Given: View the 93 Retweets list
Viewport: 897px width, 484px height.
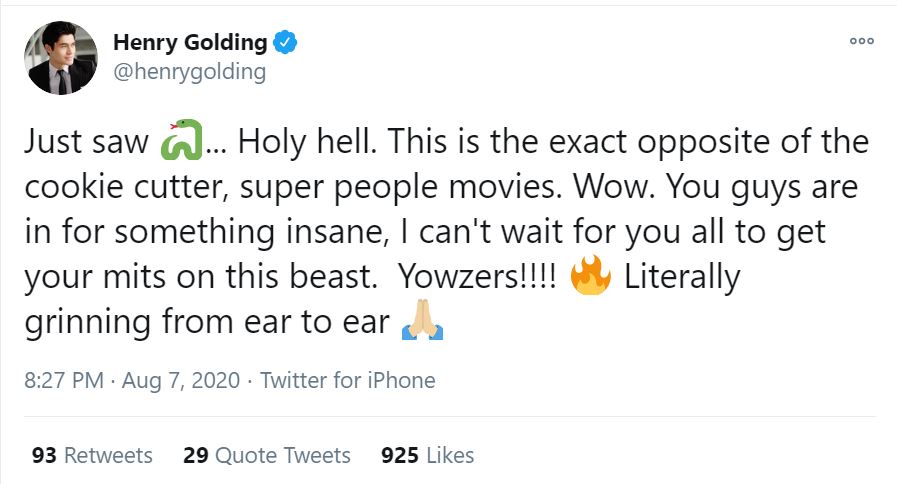Looking at the screenshot, I should (x=93, y=455).
